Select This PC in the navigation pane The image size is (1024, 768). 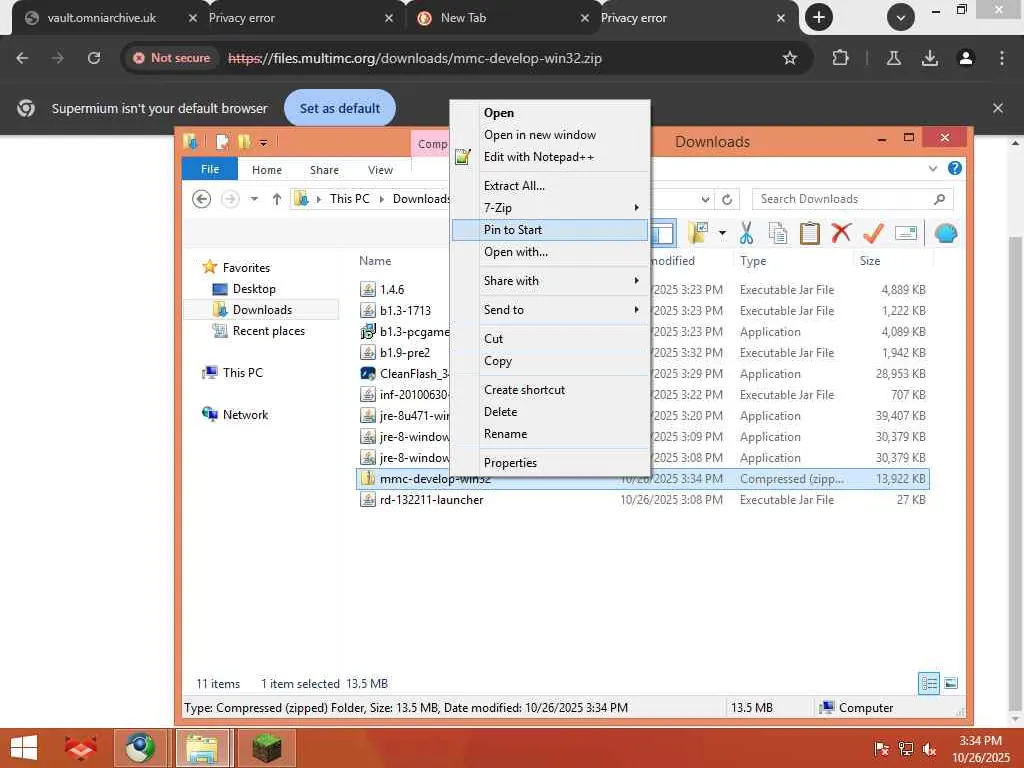click(242, 373)
